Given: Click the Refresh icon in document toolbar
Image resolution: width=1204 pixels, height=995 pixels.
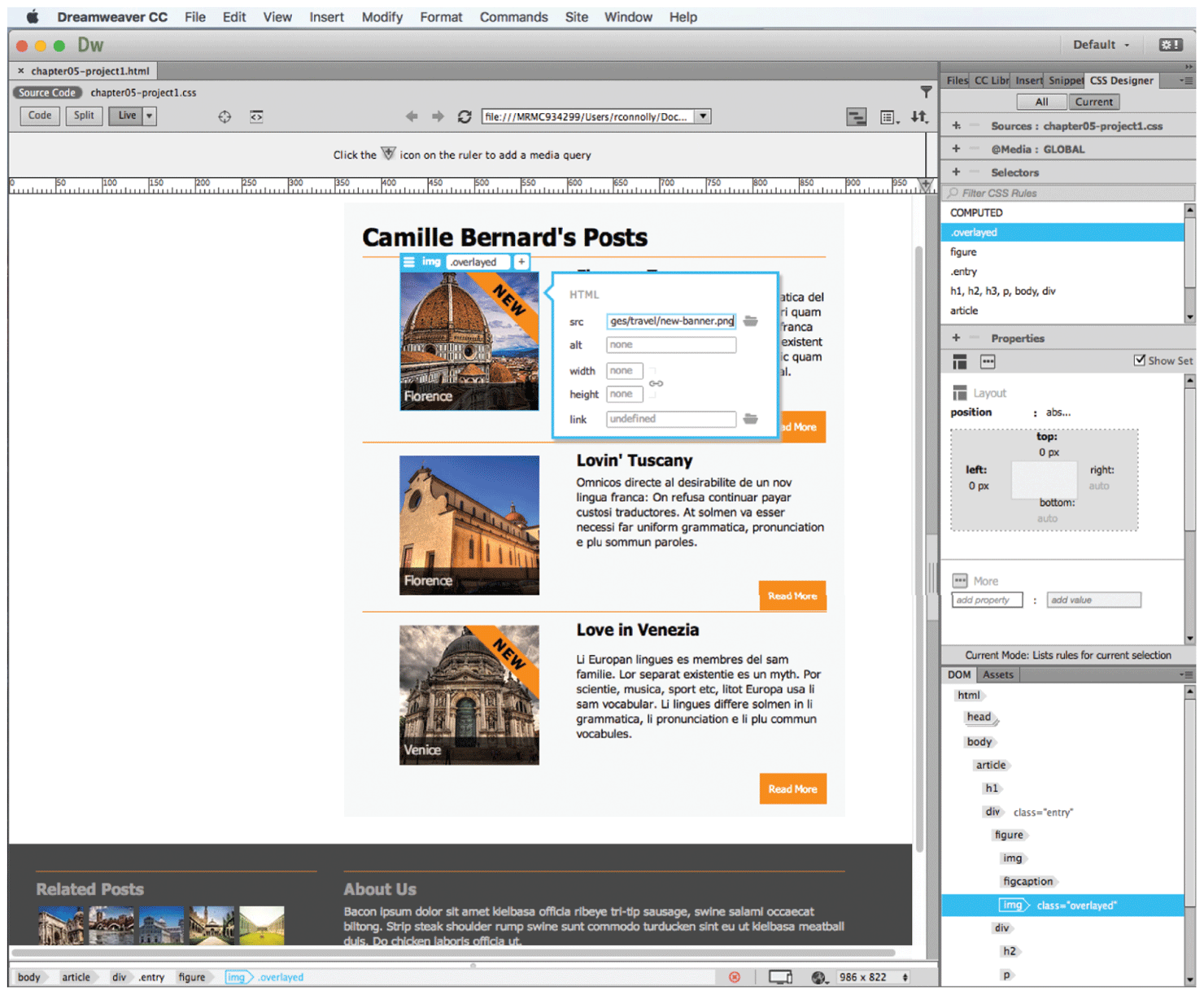Looking at the screenshot, I should tap(465, 117).
